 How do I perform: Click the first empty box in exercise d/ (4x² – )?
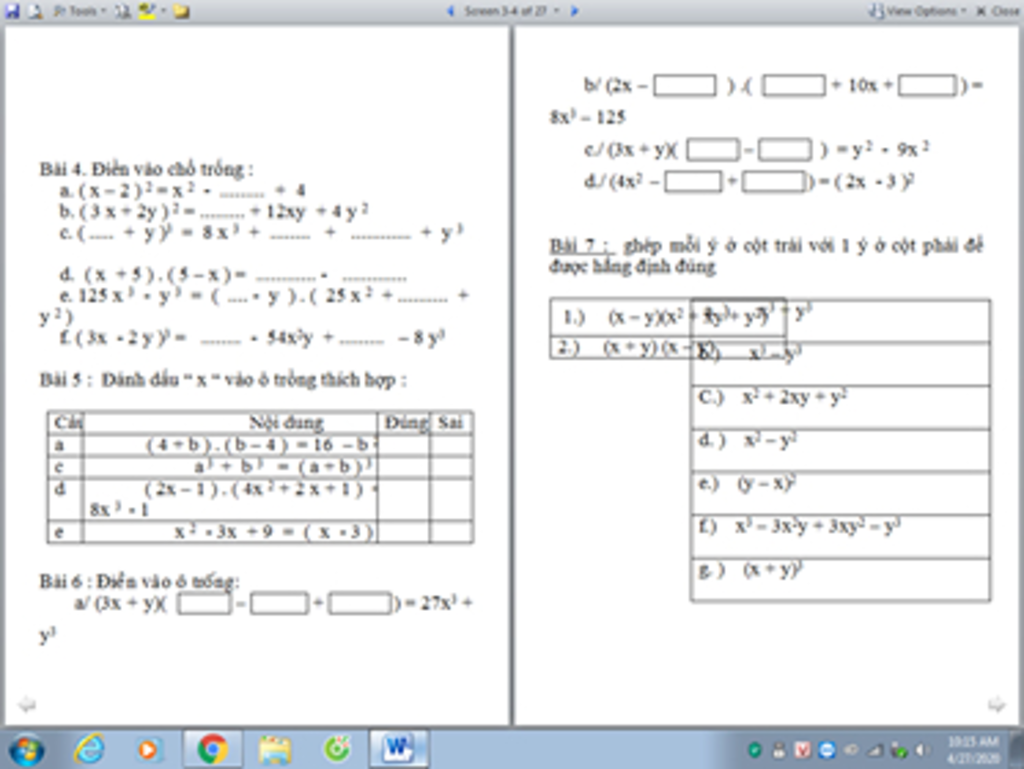[693, 181]
